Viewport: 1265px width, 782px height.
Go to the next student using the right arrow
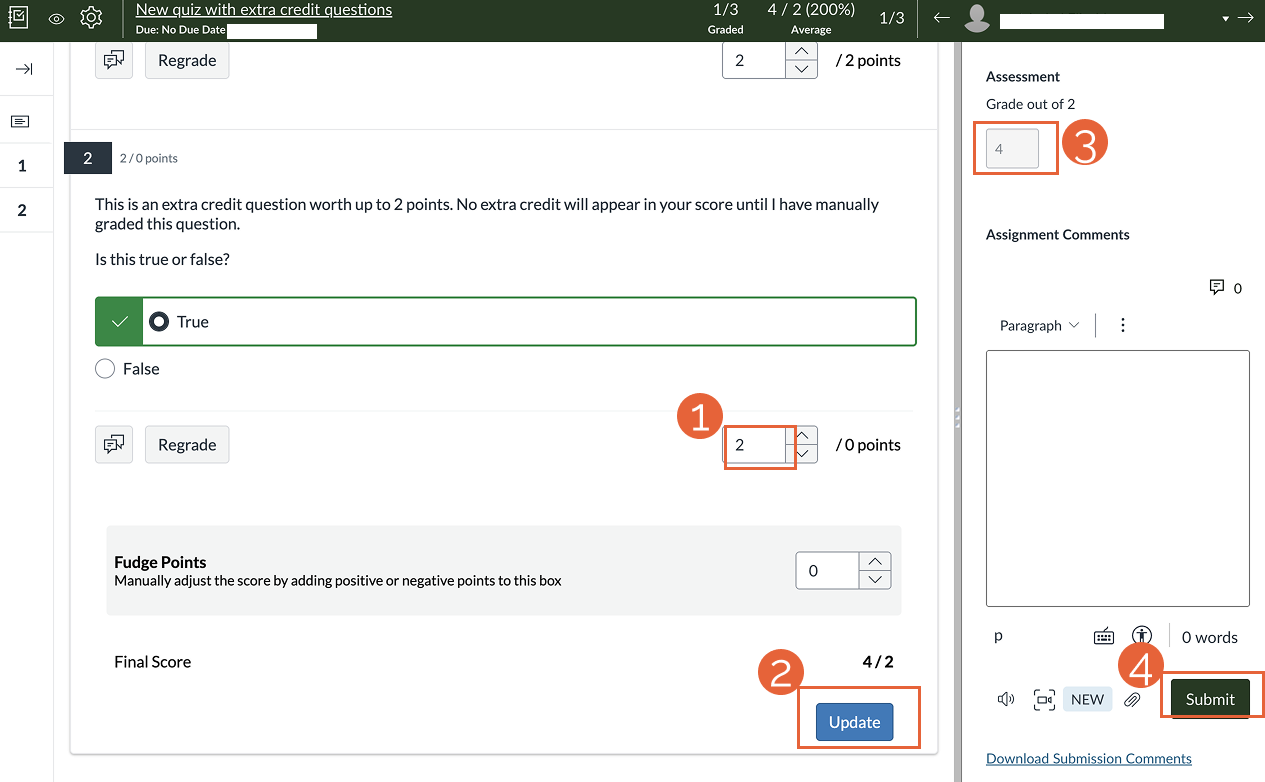pos(1246,17)
